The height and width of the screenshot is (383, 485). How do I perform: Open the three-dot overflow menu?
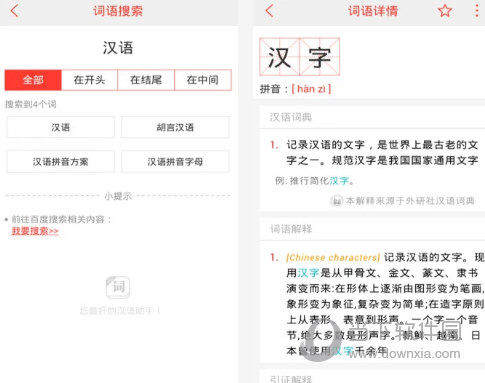click(x=477, y=11)
